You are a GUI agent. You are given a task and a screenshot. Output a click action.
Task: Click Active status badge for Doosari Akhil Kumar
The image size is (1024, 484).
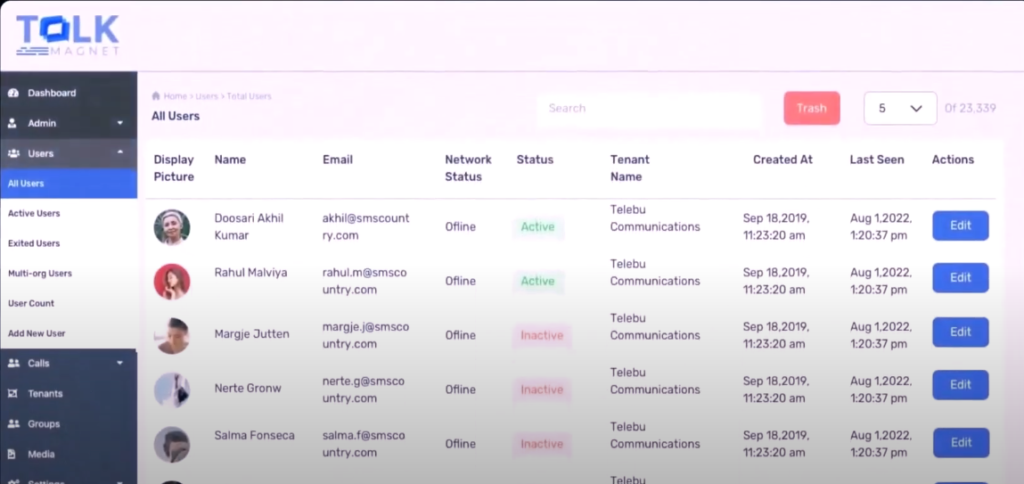pos(537,227)
